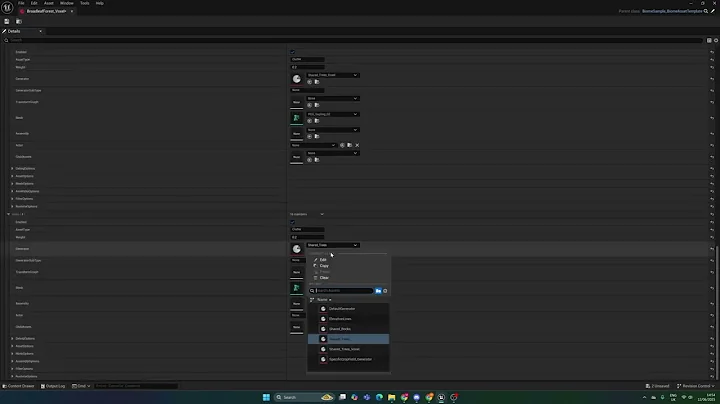720x404 pixels.
Task: Clear the Actor row with X icon
Action: pyautogui.click(x=357, y=145)
